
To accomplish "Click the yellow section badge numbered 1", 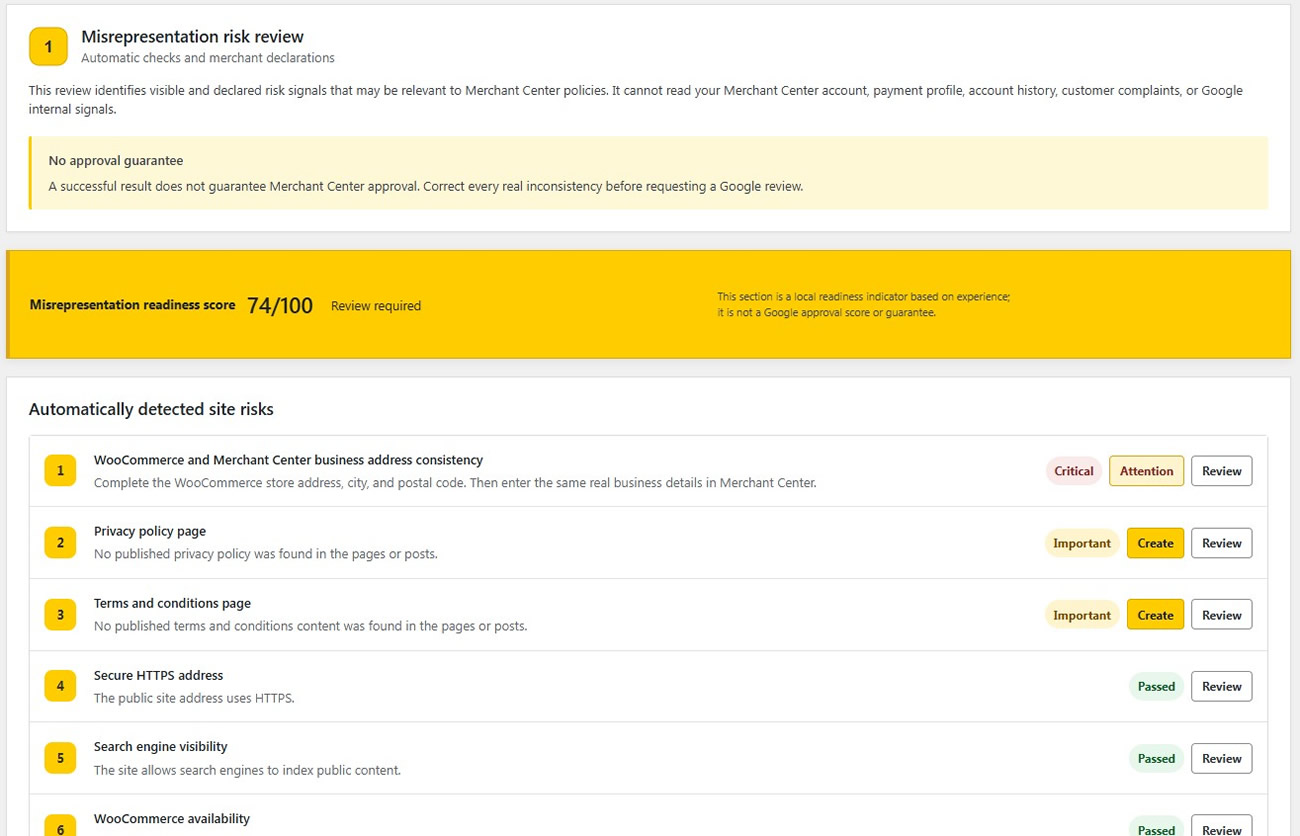I will coord(48,47).
